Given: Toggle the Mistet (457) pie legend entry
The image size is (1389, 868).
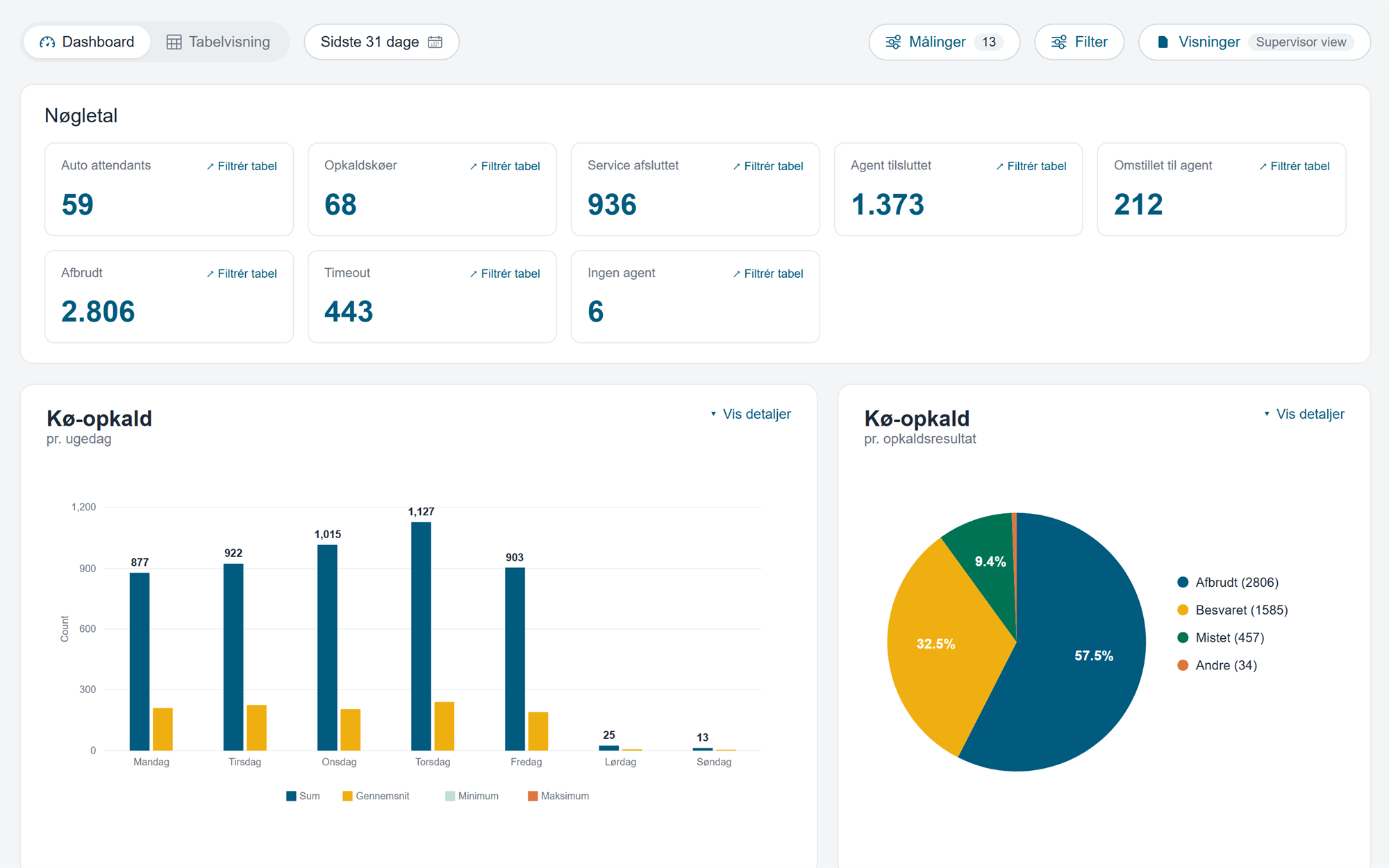Looking at the screenshot, I should [x=1221, y=637].
